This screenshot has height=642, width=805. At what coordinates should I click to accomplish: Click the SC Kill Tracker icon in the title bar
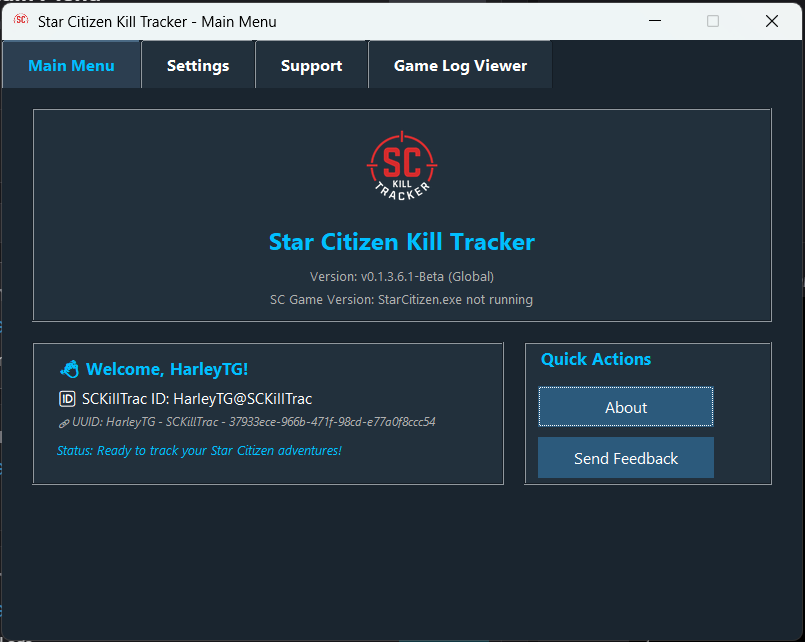(x=20, y=21)
